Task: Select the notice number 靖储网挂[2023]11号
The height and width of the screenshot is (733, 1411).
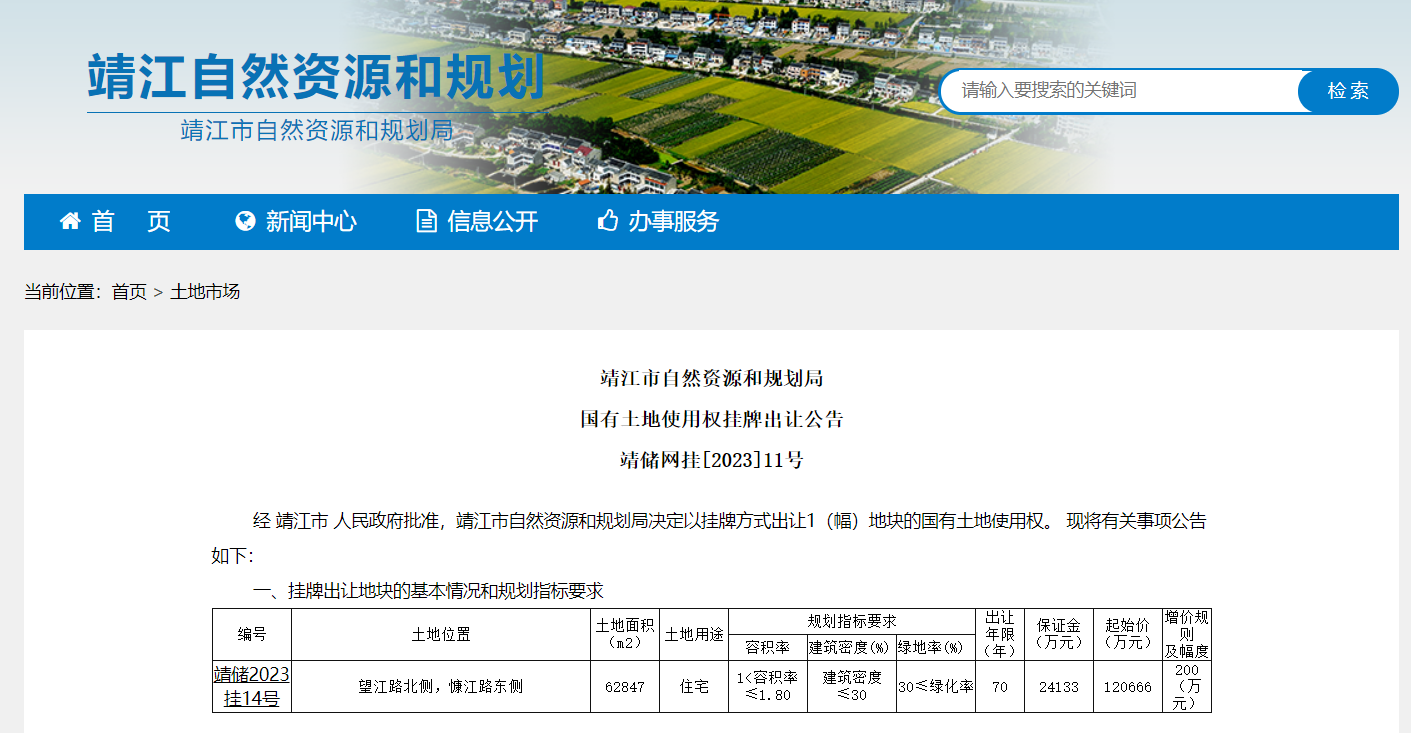Action: pos(711,460)
